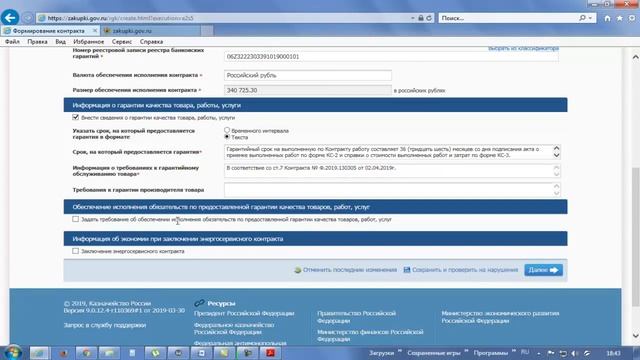Select the Временного интервала radio button
Screen dimensions: 640x360
[x=227, y=130]
